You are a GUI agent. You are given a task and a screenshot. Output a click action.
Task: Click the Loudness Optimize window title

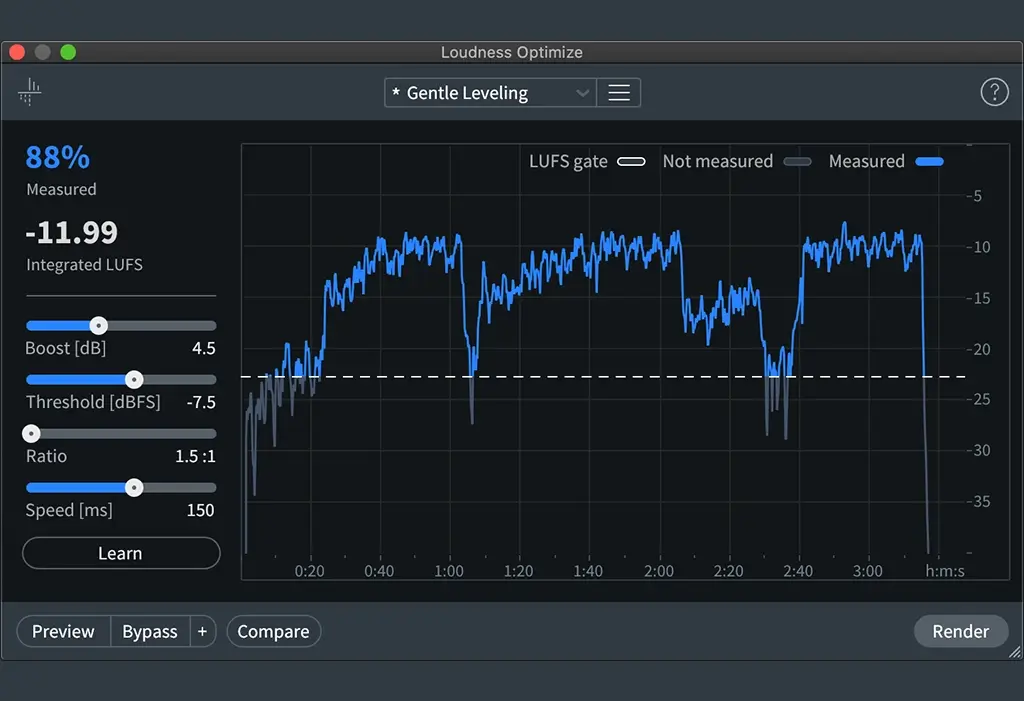511,52
